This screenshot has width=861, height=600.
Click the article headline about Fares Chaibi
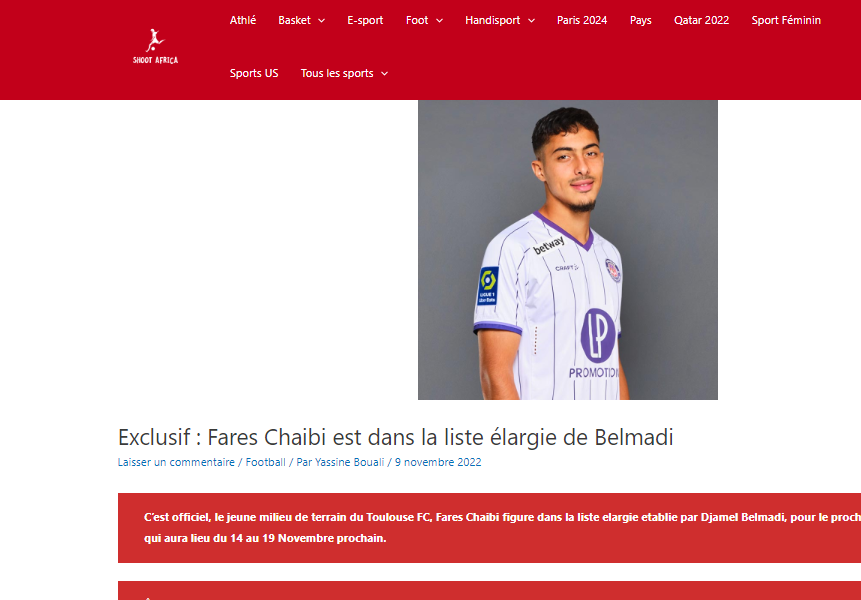click(x=395, y=438)
